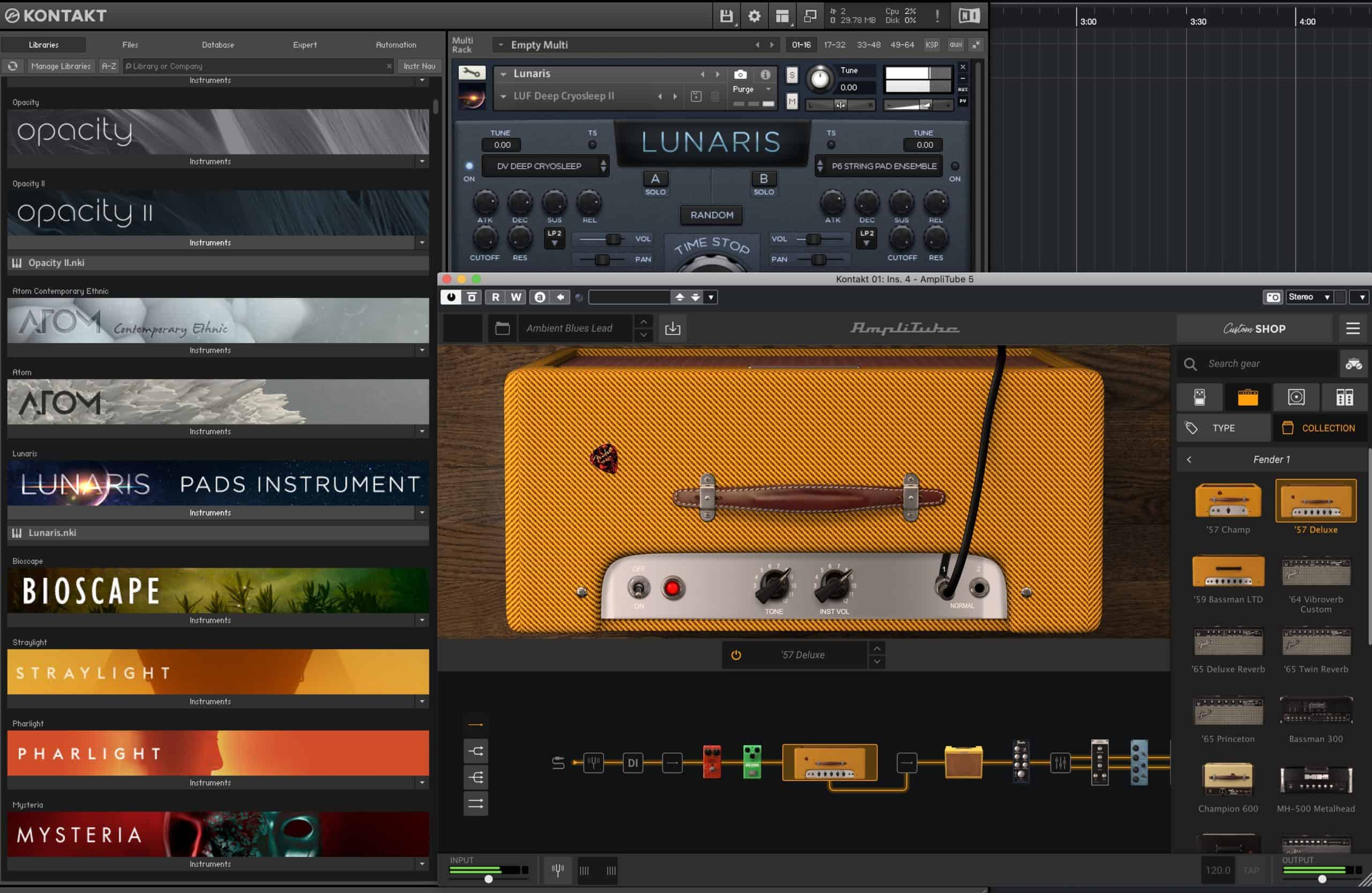
Task: Open Custom SHOP
Action: tap(1254, 328)
